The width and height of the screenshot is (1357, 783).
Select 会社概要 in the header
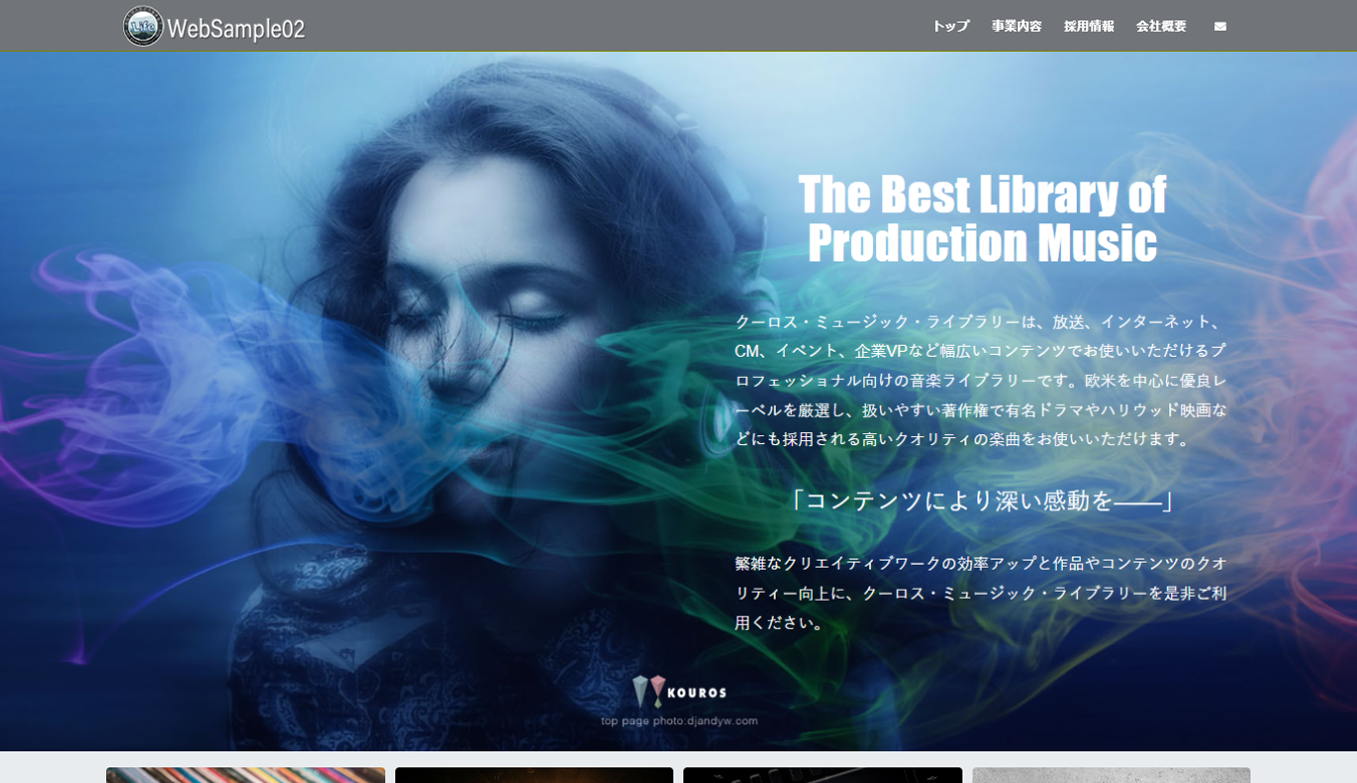pyautogui.click(x=1160, y=26)
